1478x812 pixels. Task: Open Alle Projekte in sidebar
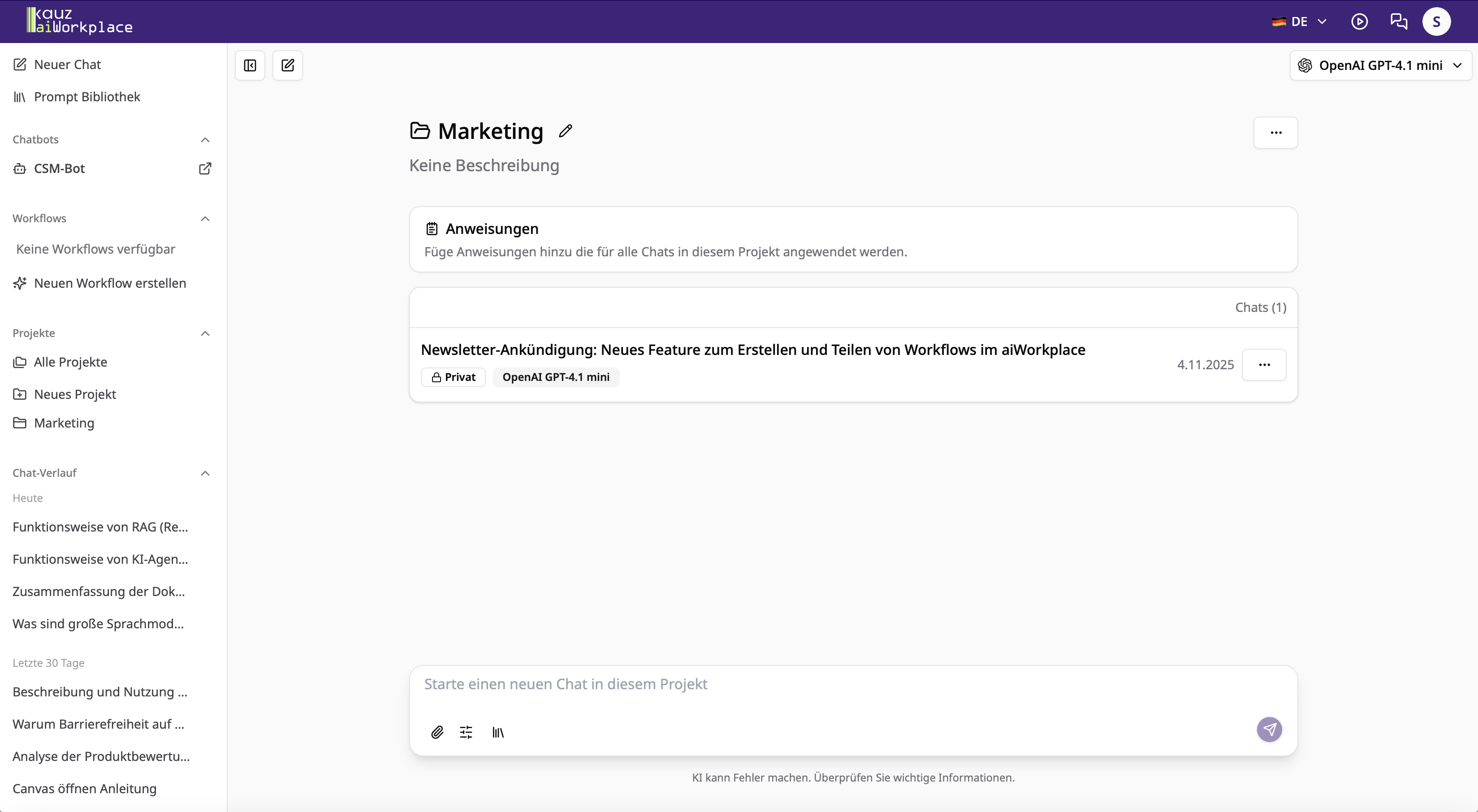70,362
